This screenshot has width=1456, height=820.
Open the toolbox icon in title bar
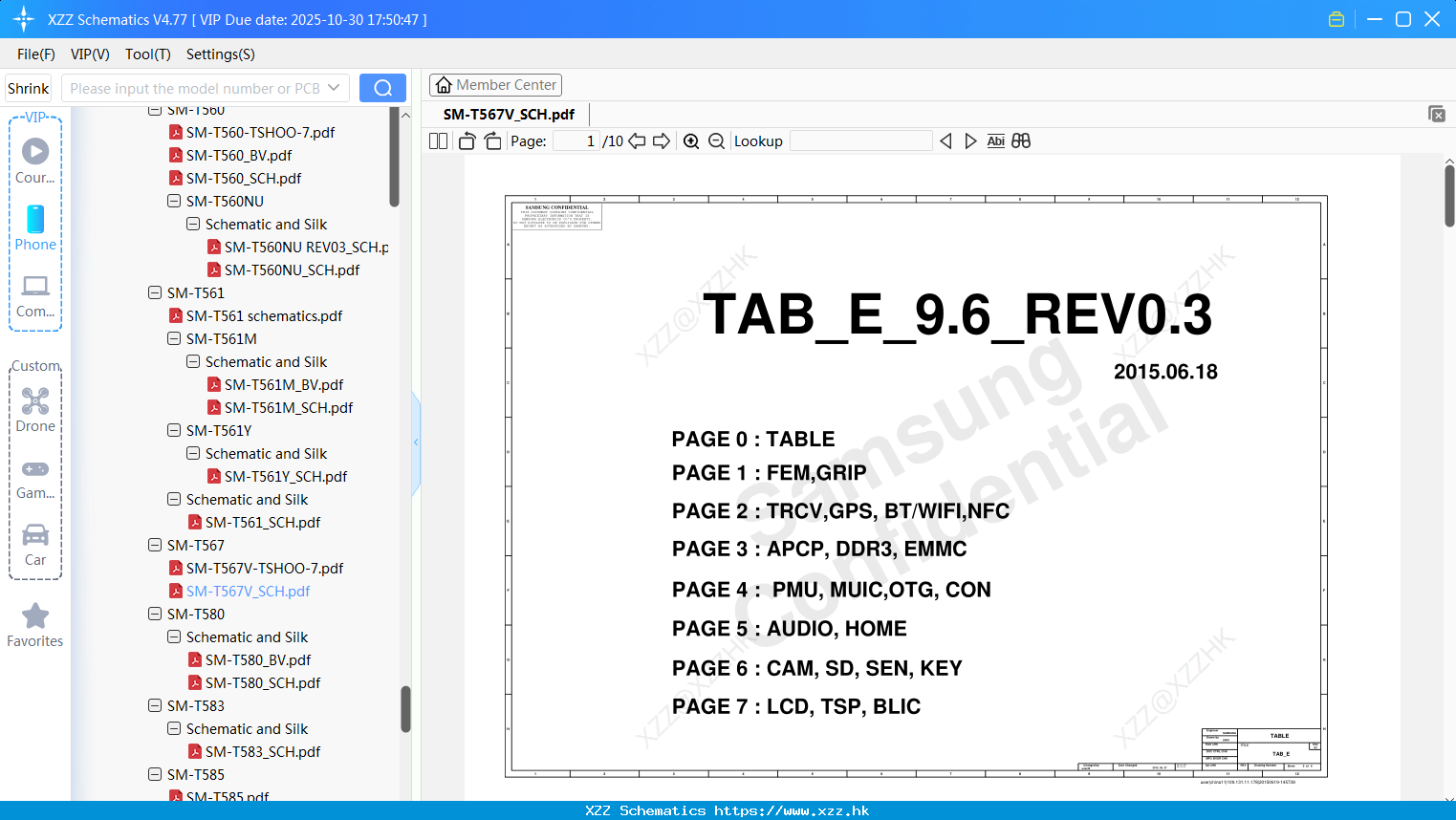pyautogui.click(x=1336, y=19)
